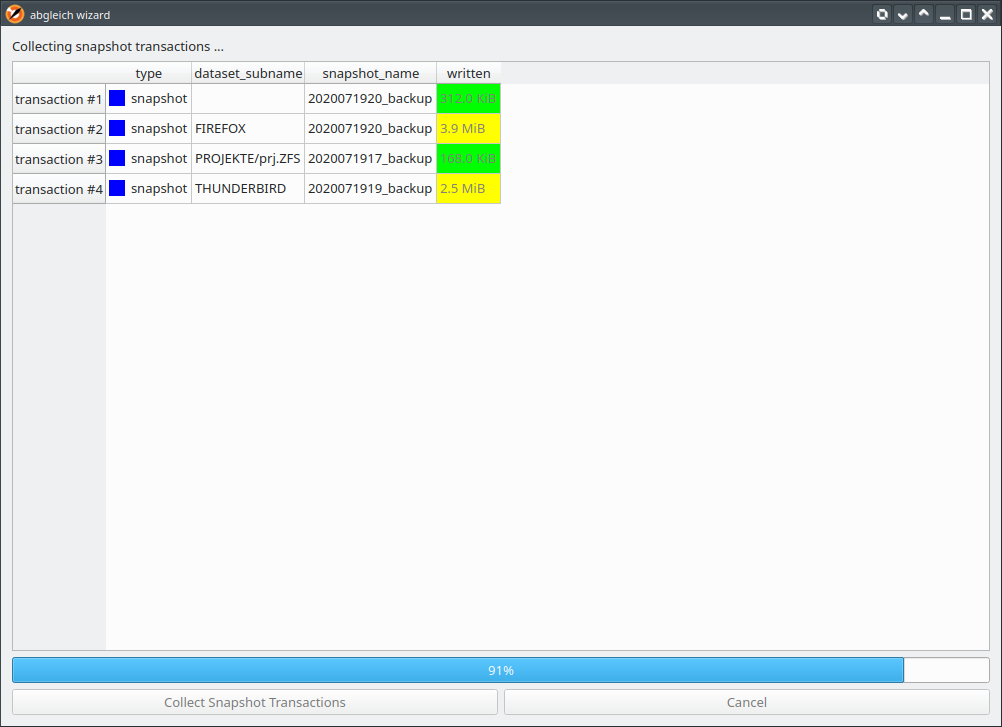
Task: Click the keep-above arrow icon in title bar
Action: coord(923,14)
